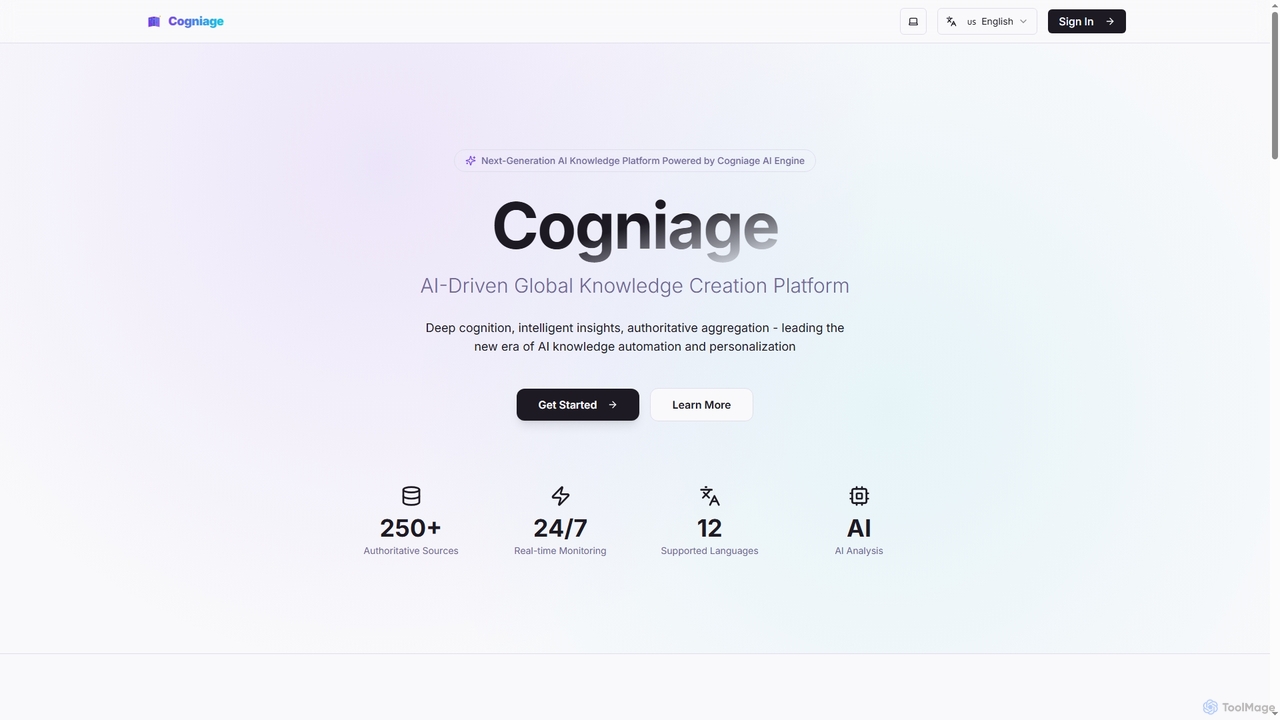Viewport: 1280px width, 720px height.
Task: Click the "24/7" statistic
Action: (560, 528)
